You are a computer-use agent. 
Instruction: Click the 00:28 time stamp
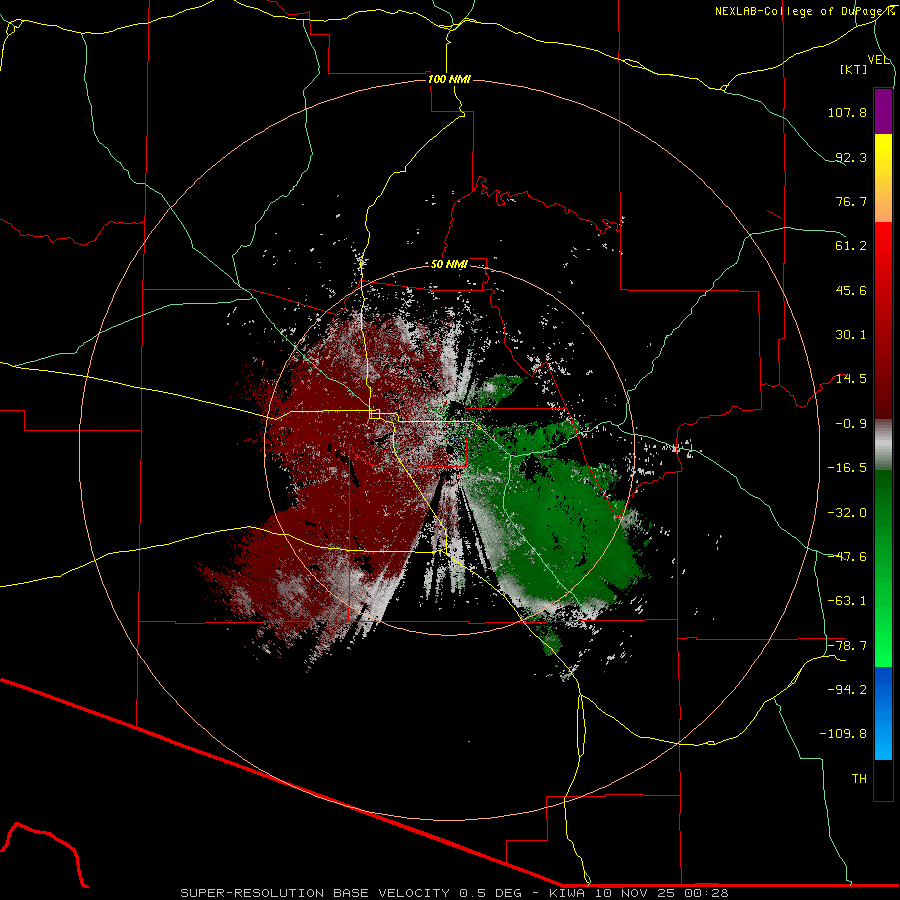pyautogui.click(x=705, y=893)
